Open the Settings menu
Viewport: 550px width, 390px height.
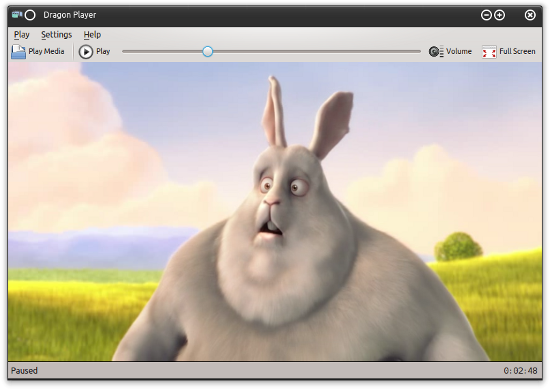(56, 35)
